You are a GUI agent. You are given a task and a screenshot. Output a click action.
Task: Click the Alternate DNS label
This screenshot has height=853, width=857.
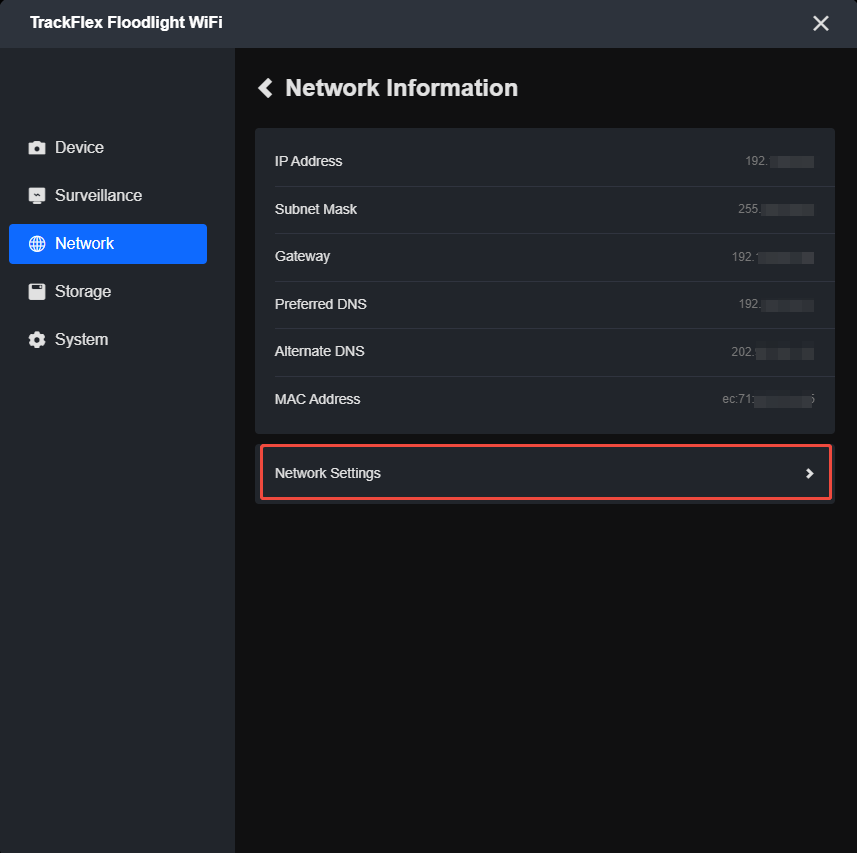pos(319,351)
